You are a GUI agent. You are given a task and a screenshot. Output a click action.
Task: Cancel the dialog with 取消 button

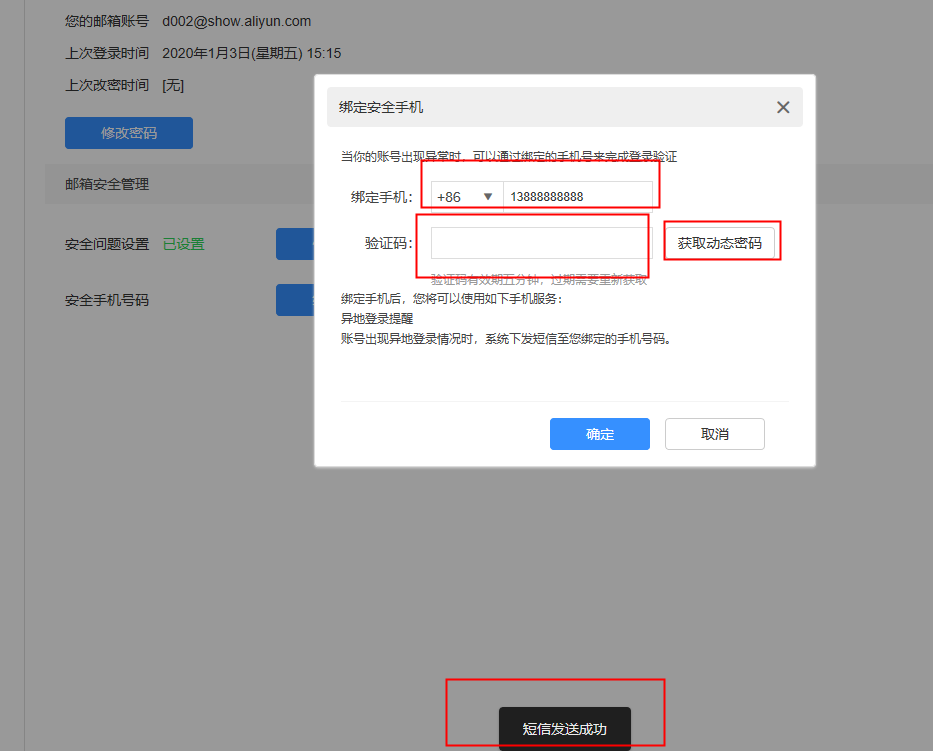tap(714, 434)
